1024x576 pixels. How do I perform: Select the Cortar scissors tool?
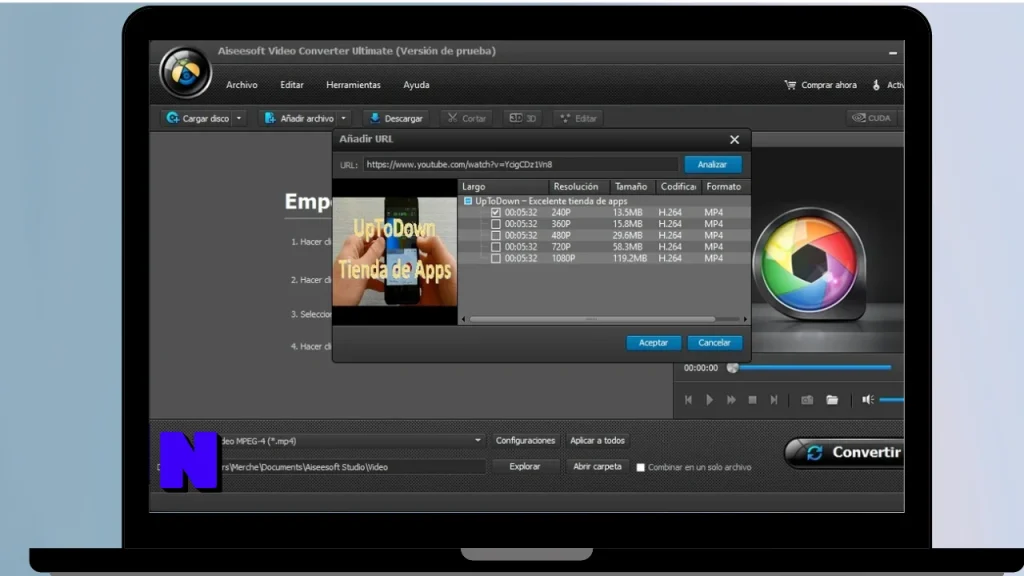tap(466, 118)
